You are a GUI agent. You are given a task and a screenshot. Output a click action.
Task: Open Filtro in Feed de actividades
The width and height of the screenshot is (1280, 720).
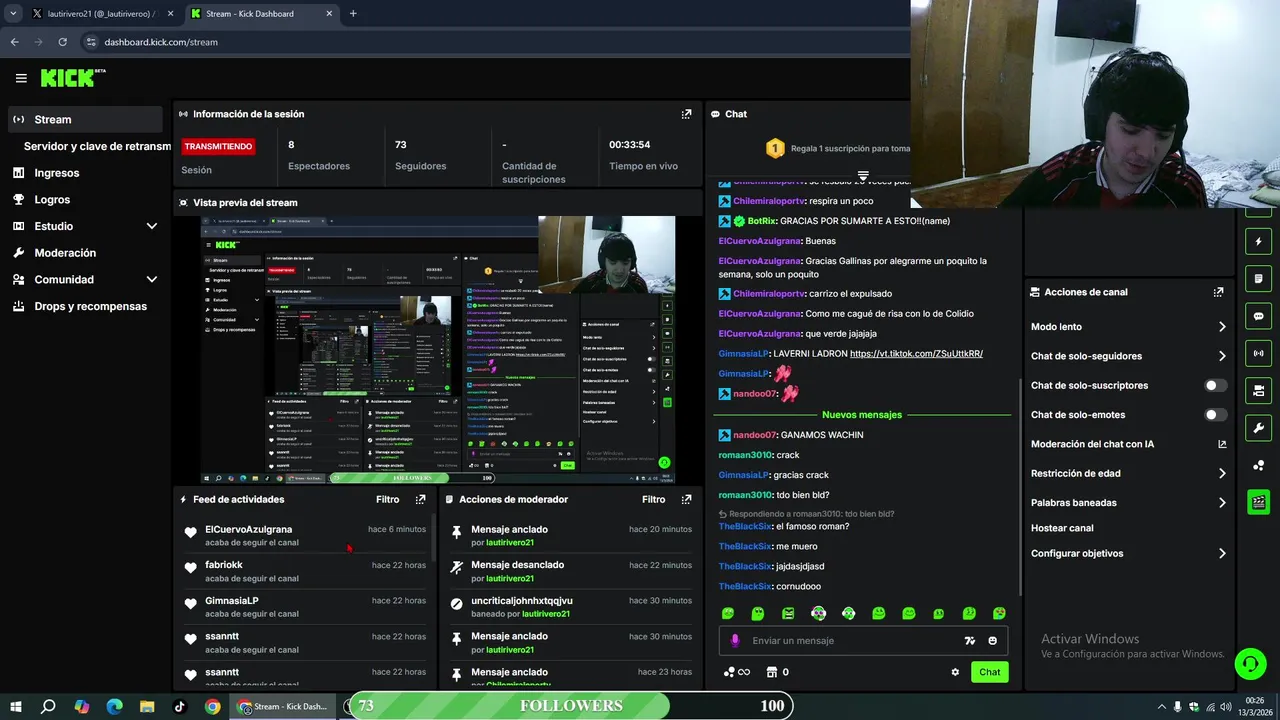[387, 499]
